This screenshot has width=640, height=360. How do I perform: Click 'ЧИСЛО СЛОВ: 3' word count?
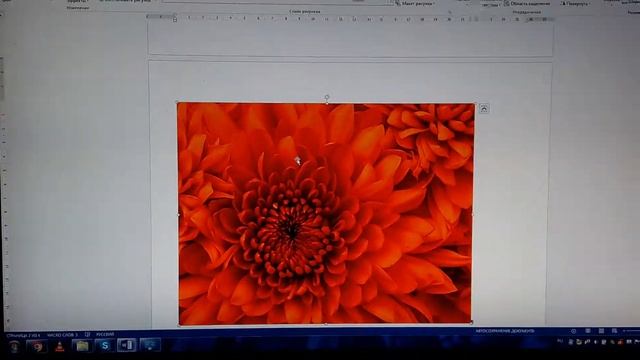coord(62,335)
